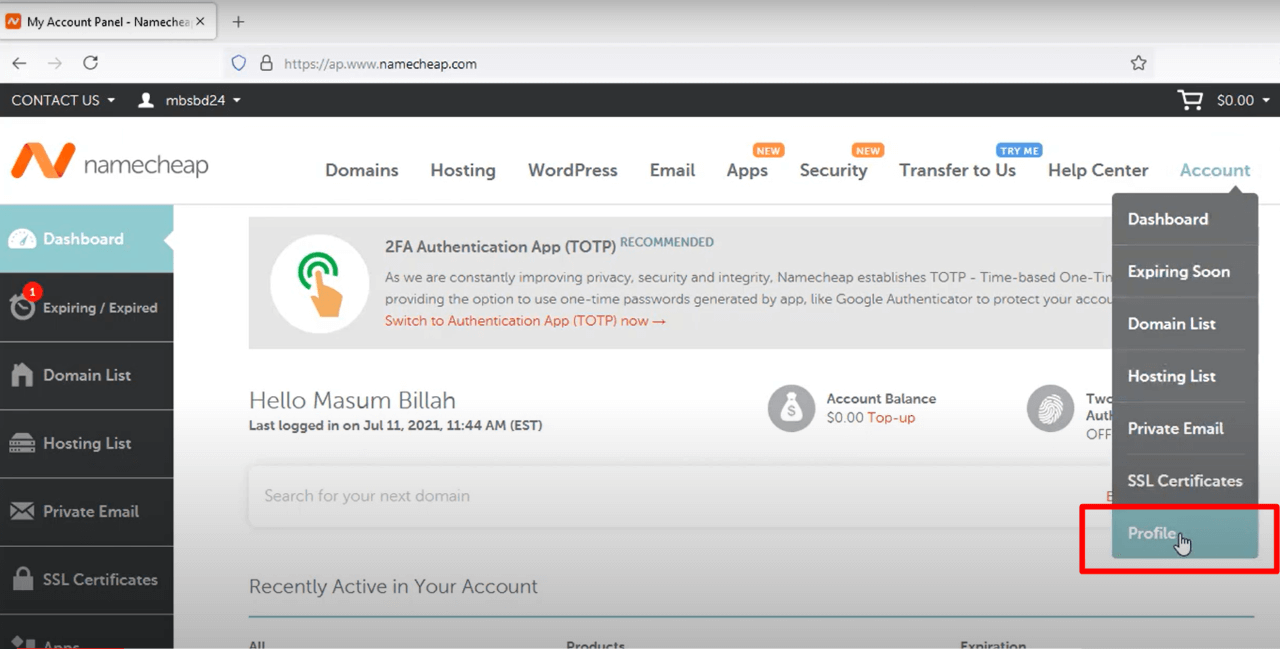Screen dimensions: 1280x649
Task: Open Domain List in left sidebar
Action: tap(86, 375)
